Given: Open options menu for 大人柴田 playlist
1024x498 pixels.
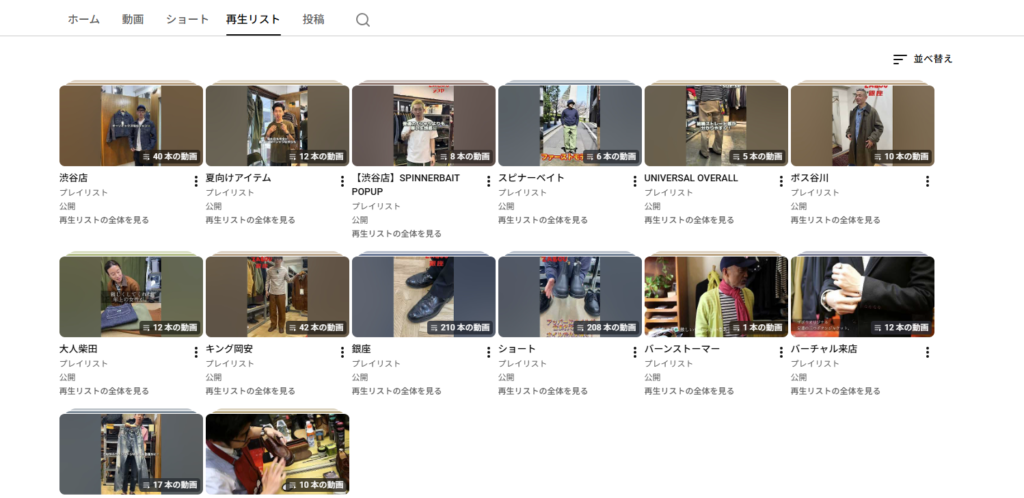Looking at the screenshot, I should point(196,352).
